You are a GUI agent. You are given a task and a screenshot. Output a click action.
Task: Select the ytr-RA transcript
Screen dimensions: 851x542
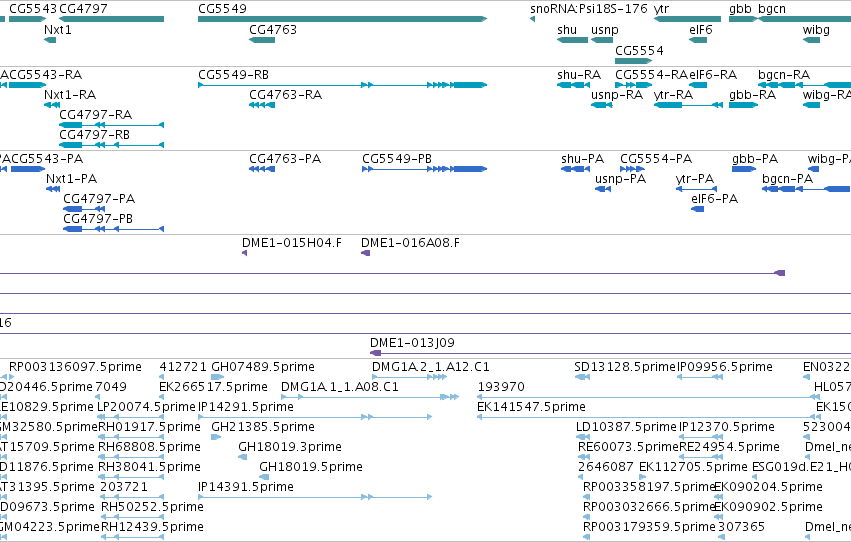point(688,105)
